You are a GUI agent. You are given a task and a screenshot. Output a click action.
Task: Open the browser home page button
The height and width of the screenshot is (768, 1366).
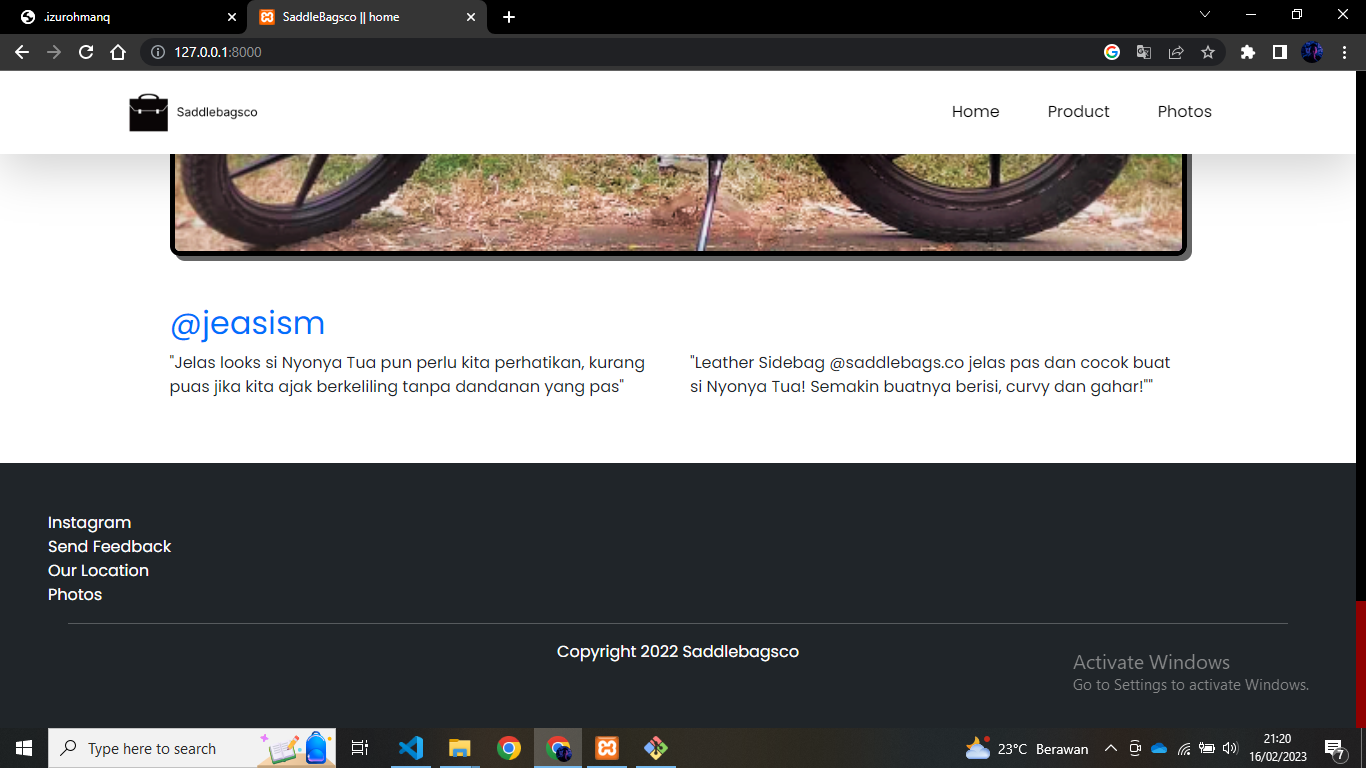coord(118,52)
